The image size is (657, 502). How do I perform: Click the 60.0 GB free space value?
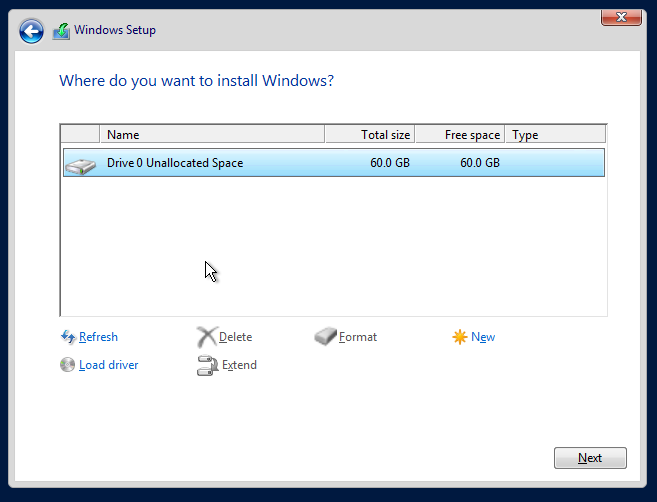pyautogui.click(x=480, y=163)
